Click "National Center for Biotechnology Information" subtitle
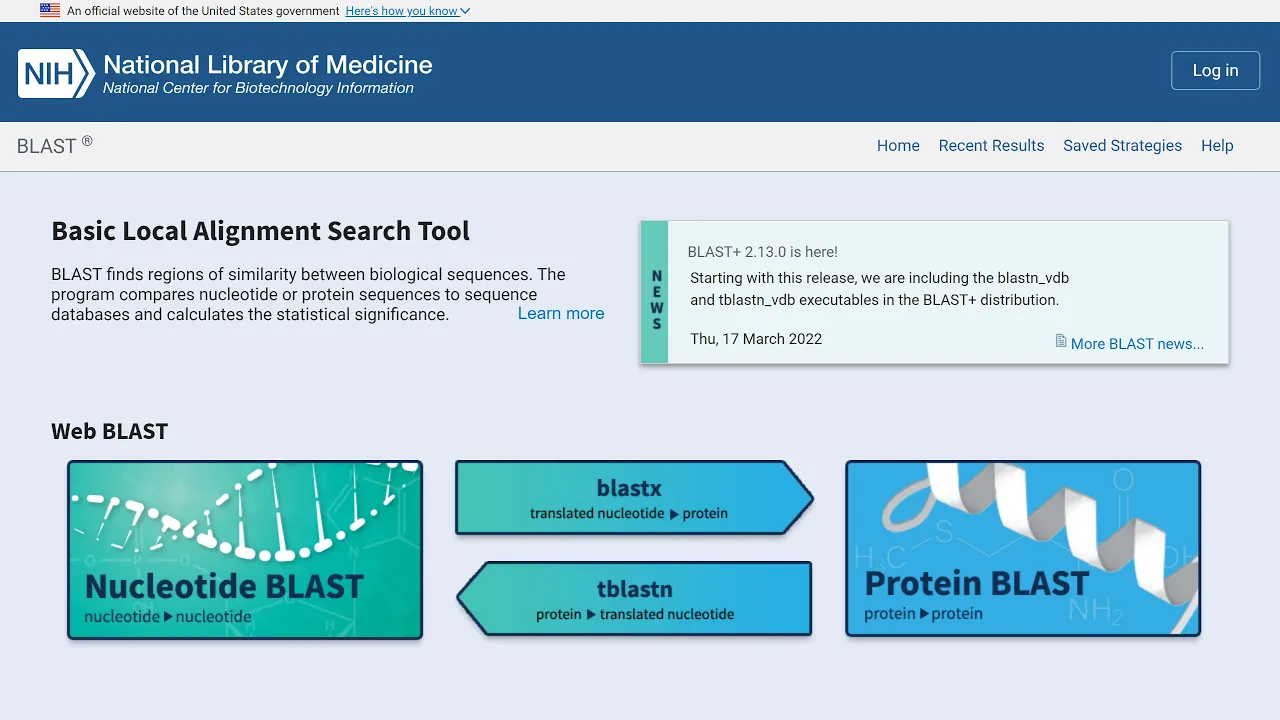Screen dimensions: 1280x720 click(258, 88)
